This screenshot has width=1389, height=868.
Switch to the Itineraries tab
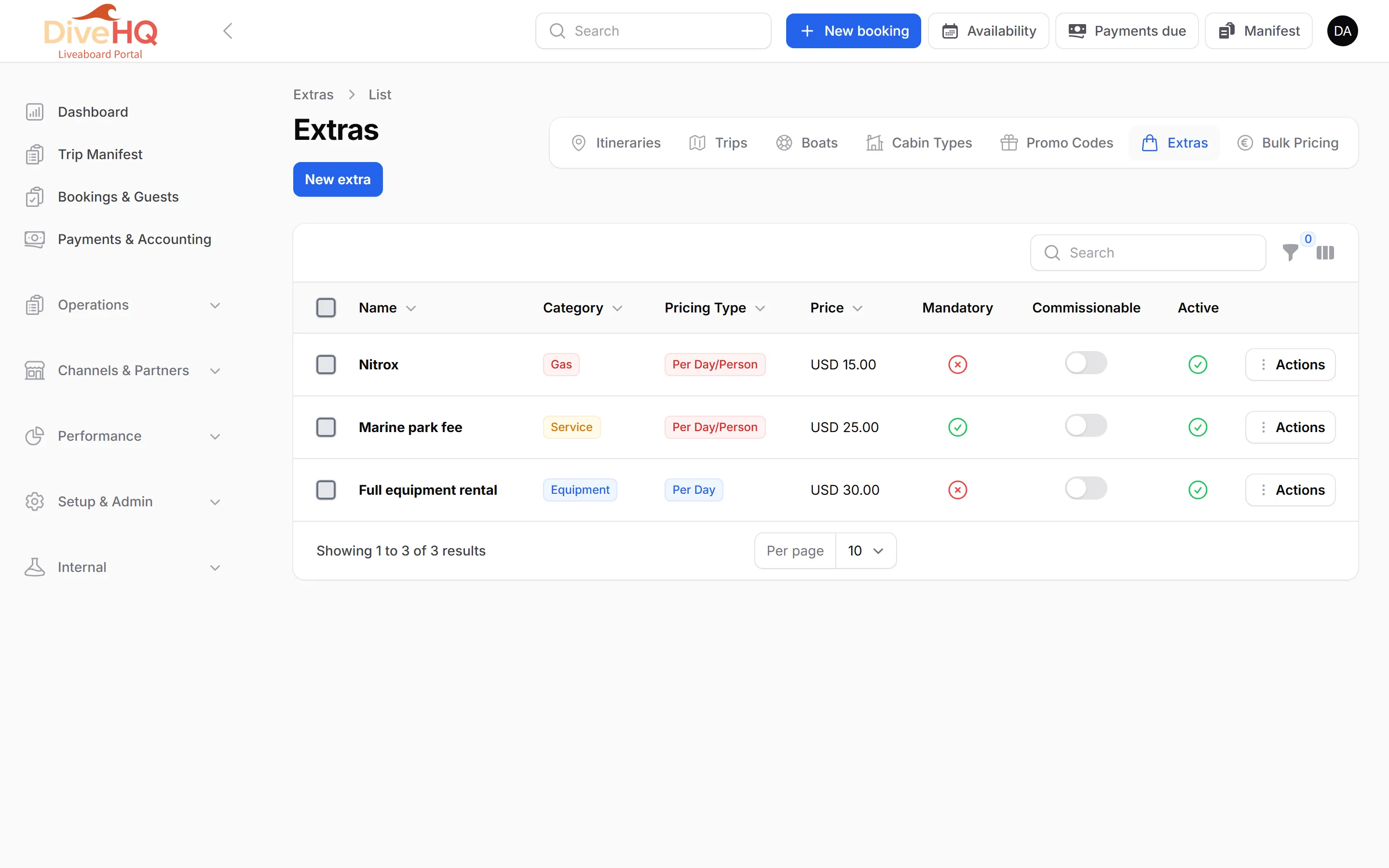(x=616, y=143)
